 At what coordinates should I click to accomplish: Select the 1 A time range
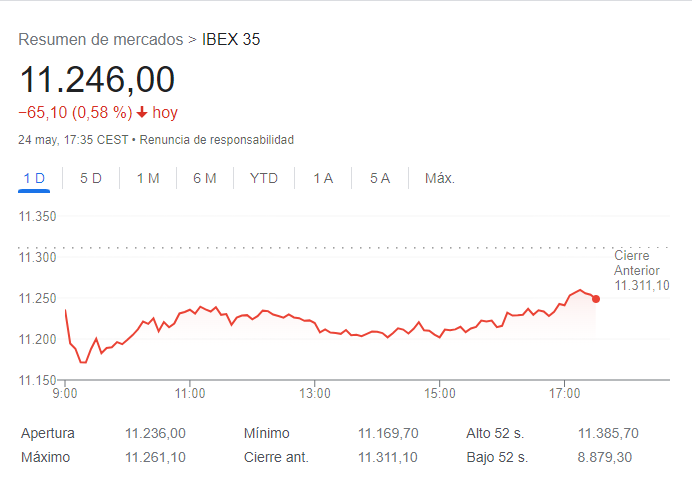[323, 178]
